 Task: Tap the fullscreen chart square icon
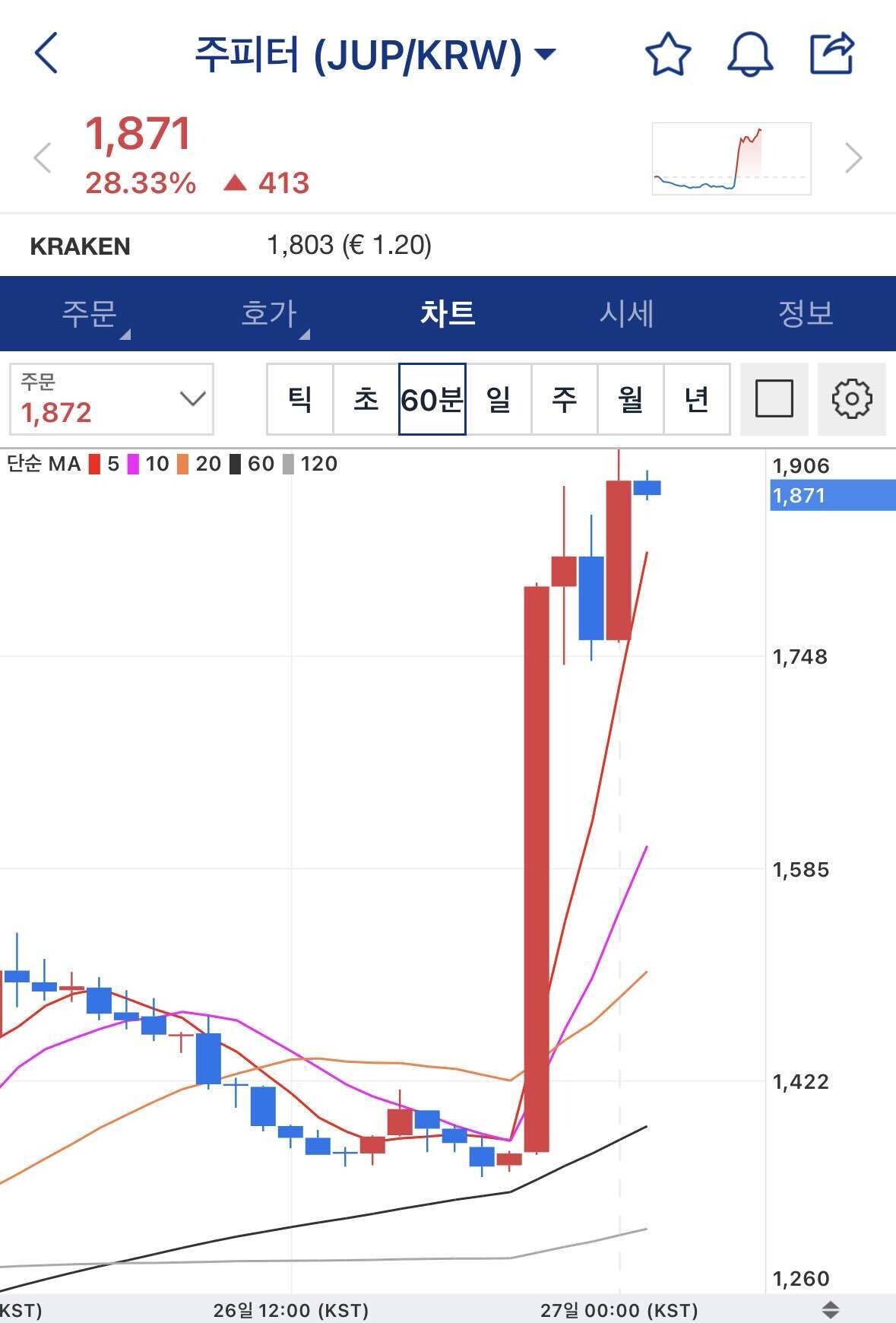click(x=774, y=398)
